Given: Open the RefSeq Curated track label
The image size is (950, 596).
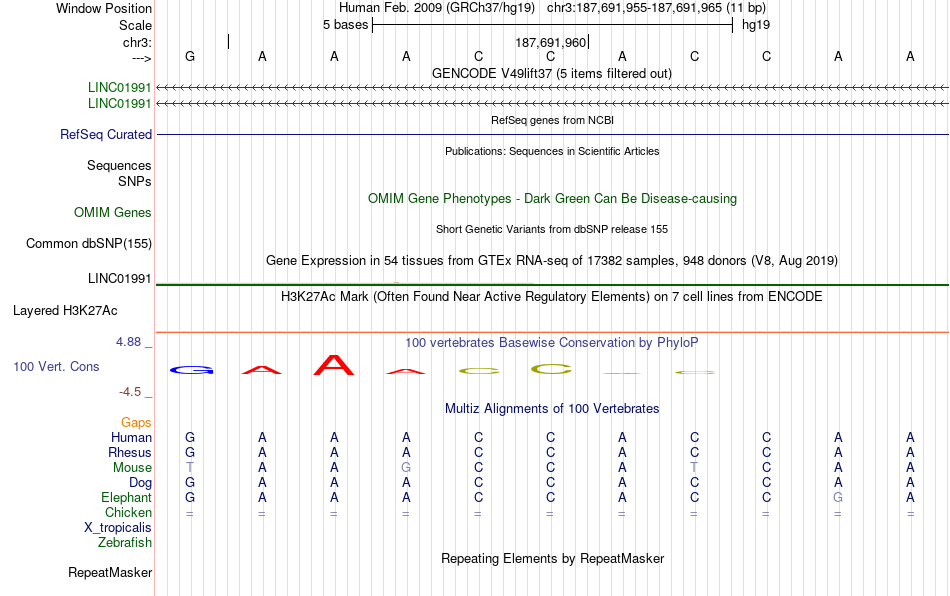Looking at the screenshot, I should 106,134.
